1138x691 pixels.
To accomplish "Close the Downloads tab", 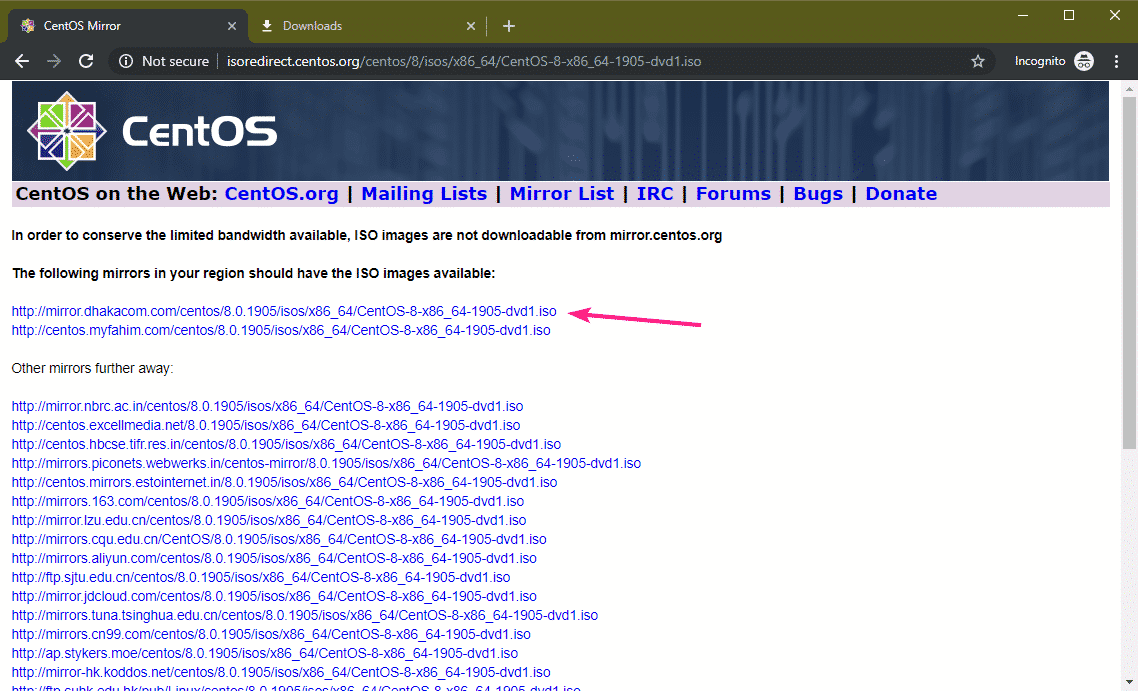I will tap(470, 26).
